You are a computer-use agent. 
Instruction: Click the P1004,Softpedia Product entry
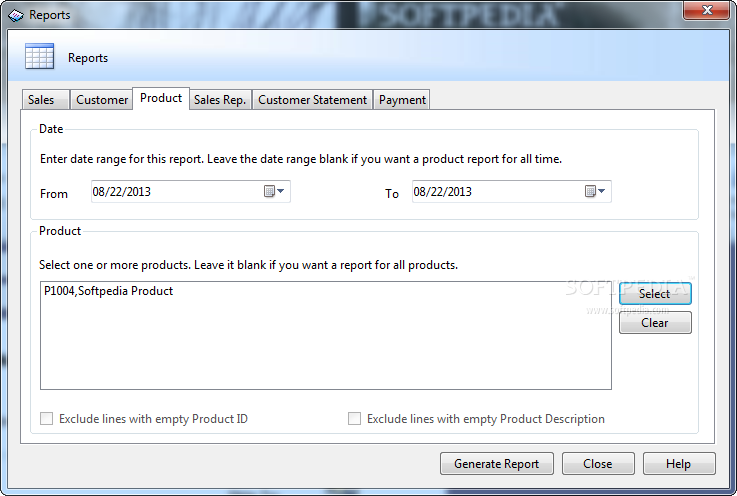pyautogui.click(x=109, y=291)
